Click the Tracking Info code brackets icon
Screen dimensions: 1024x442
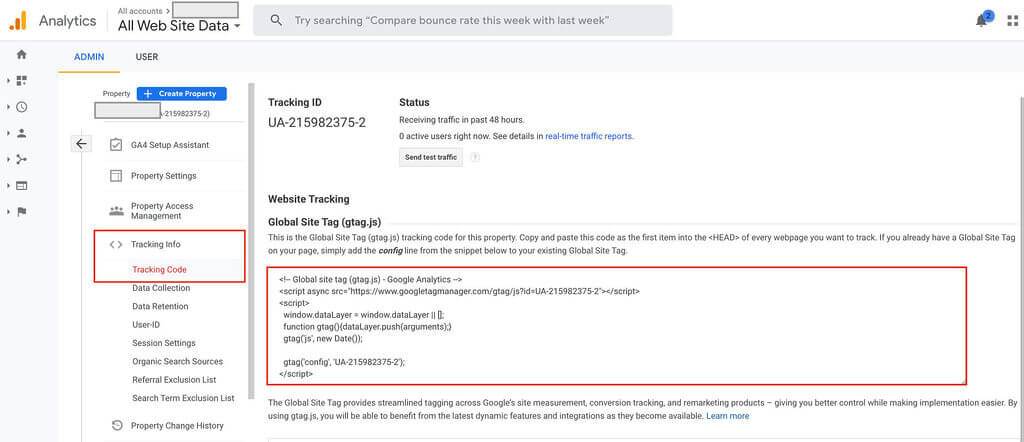116,245
